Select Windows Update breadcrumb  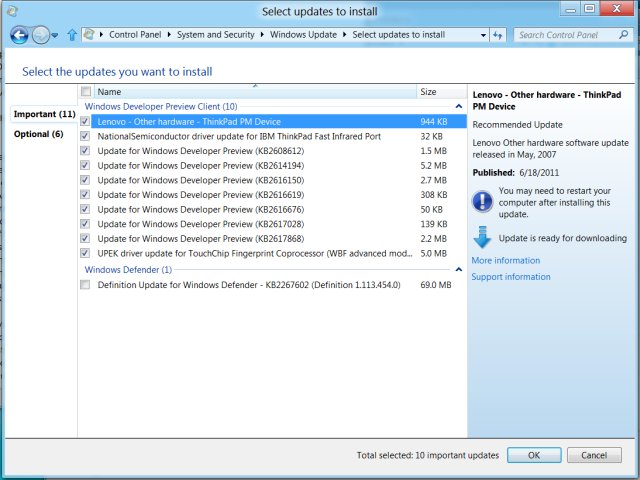click(303, 35)
